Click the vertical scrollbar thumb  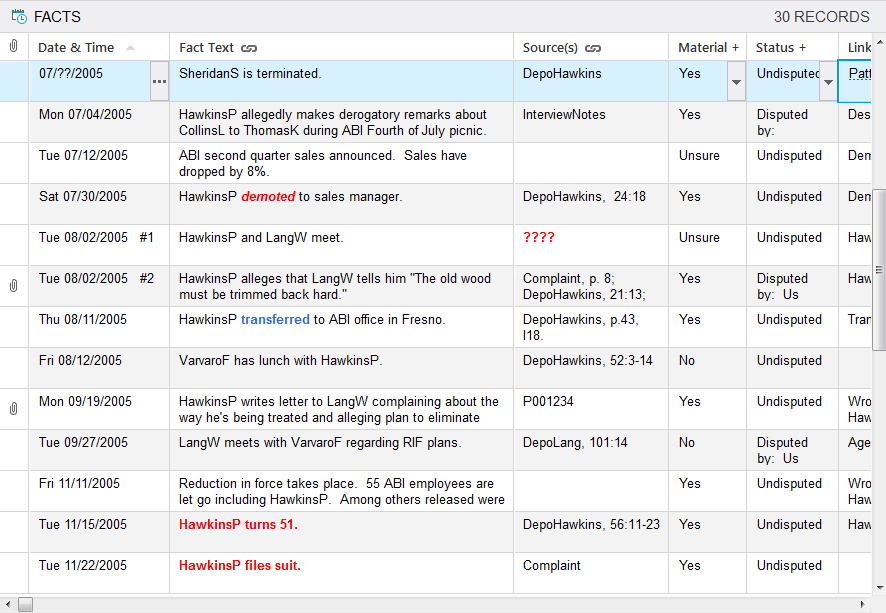click(879, 270)
